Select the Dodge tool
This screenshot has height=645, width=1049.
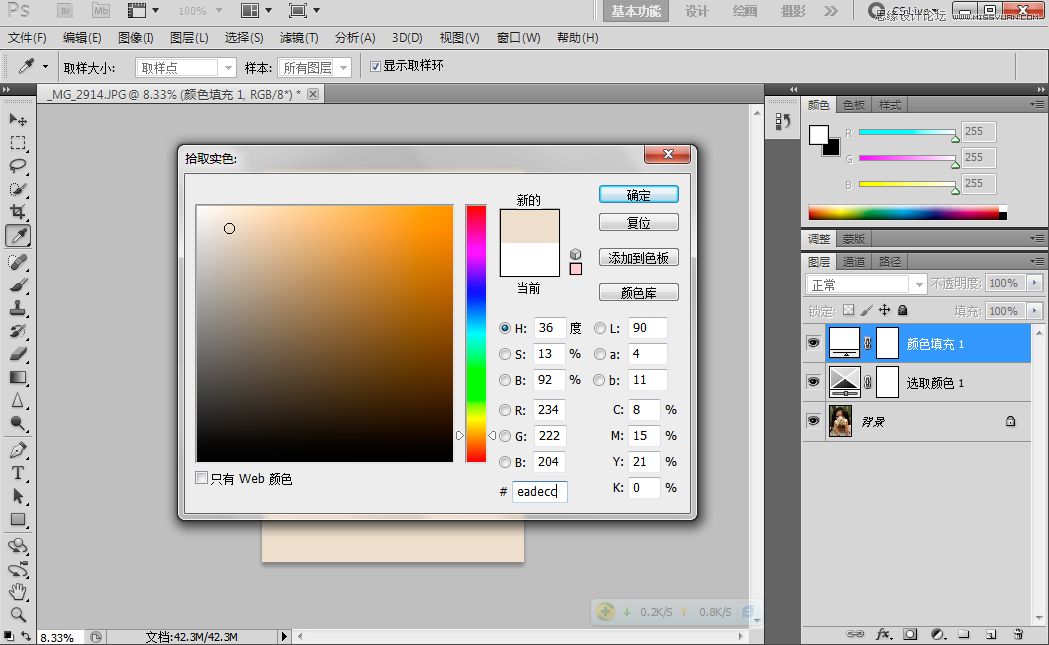coord(18,424)
